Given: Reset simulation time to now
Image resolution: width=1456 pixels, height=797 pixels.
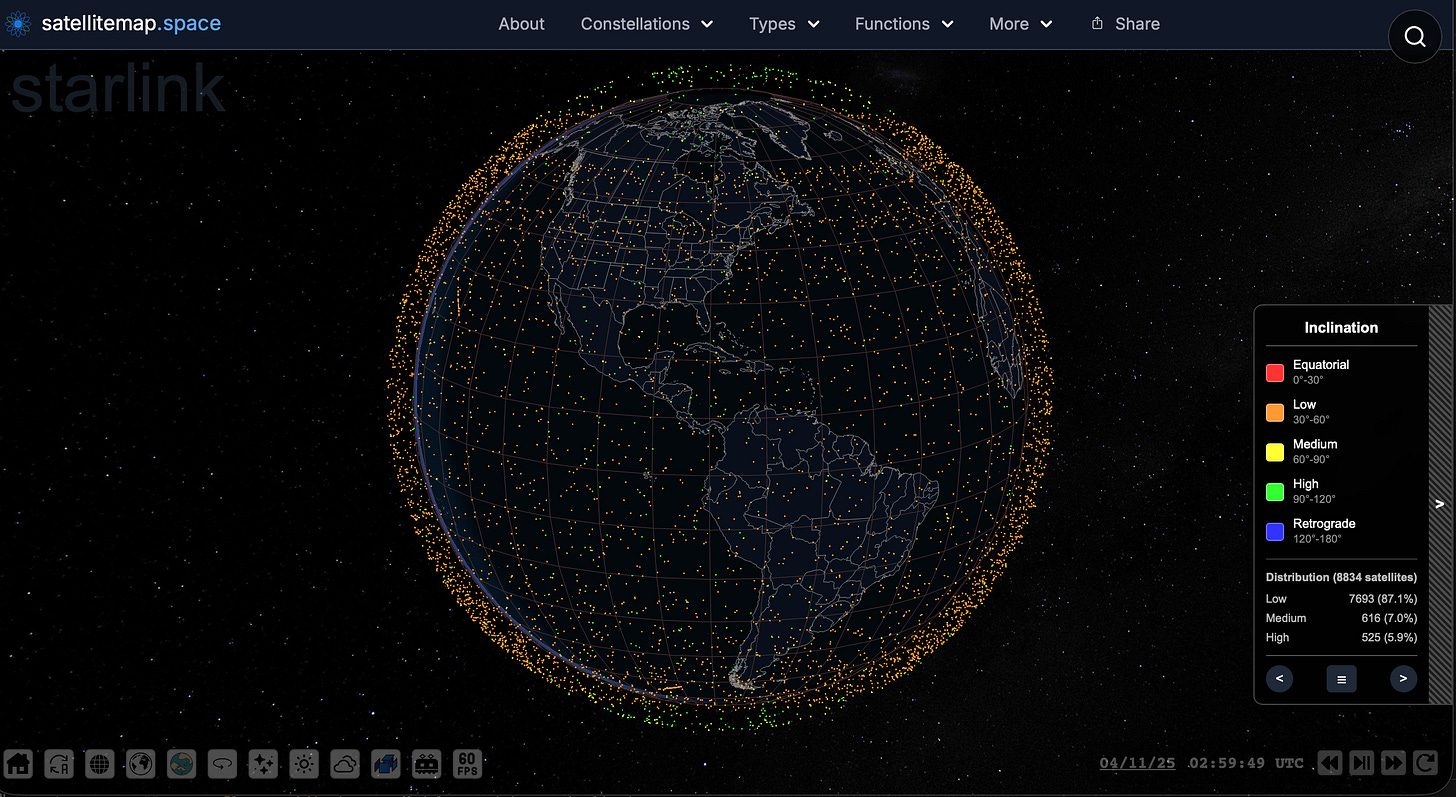Looking at the screenshot, I should pyautogui.click(x=1424, y=763).
